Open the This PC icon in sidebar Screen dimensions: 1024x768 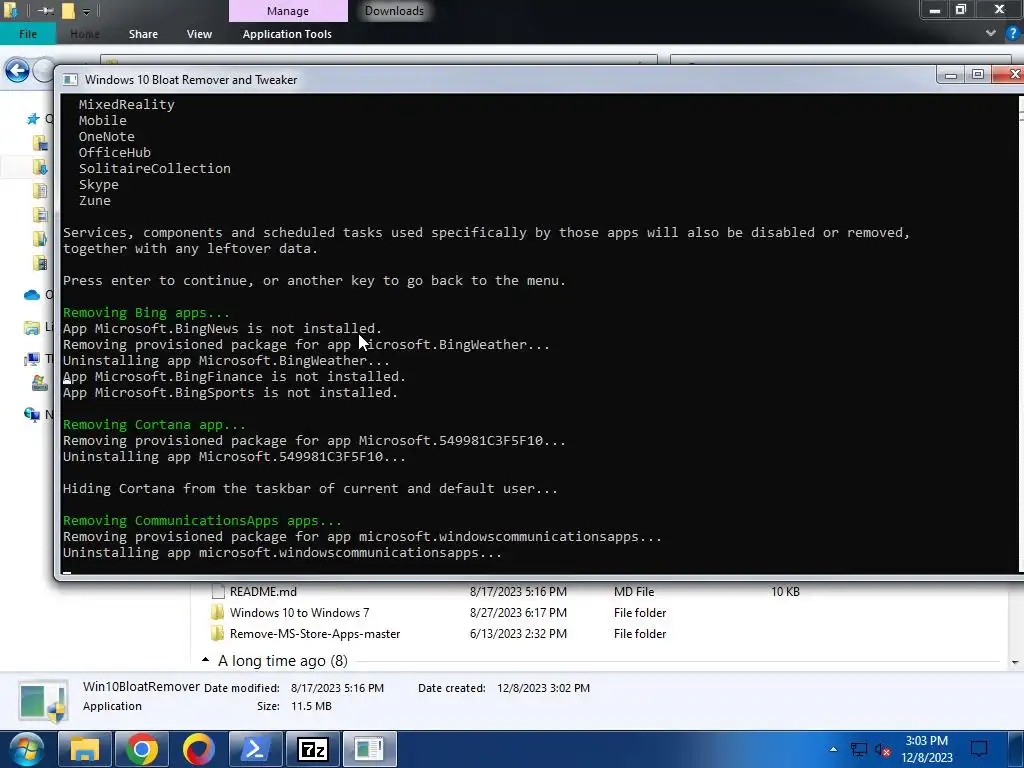[32, 359]
